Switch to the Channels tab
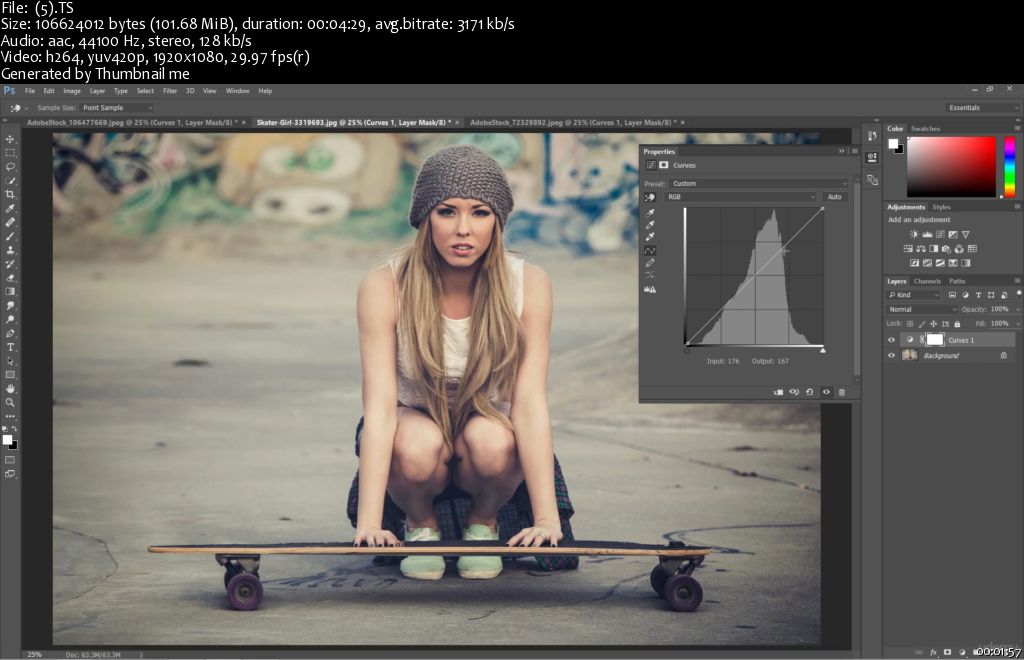Viewport: 1024px width, 660px height. tap(927, 281)
